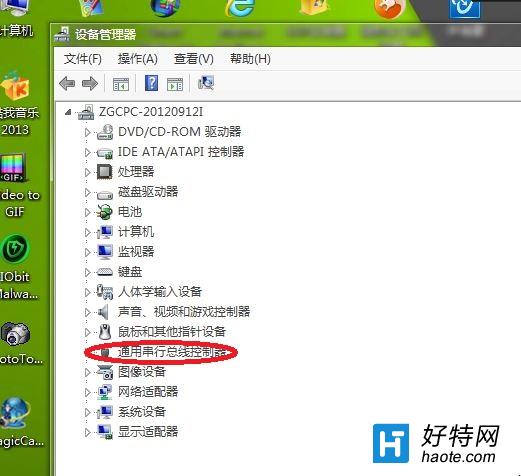This screenshot has width=521, height=476.
Task: Click the scan for hardware changes icon
Action: pos(206,83)
